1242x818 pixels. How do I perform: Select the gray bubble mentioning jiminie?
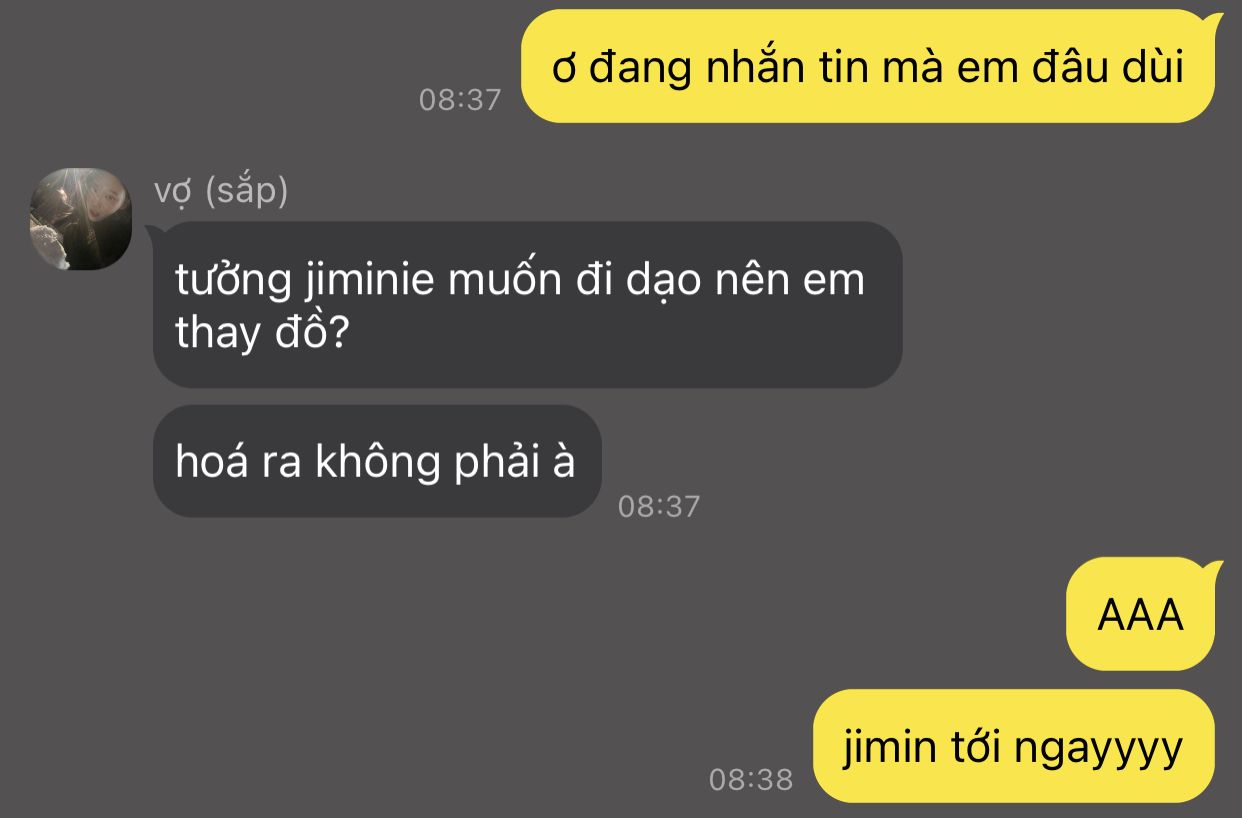click(x=527, y=304)
